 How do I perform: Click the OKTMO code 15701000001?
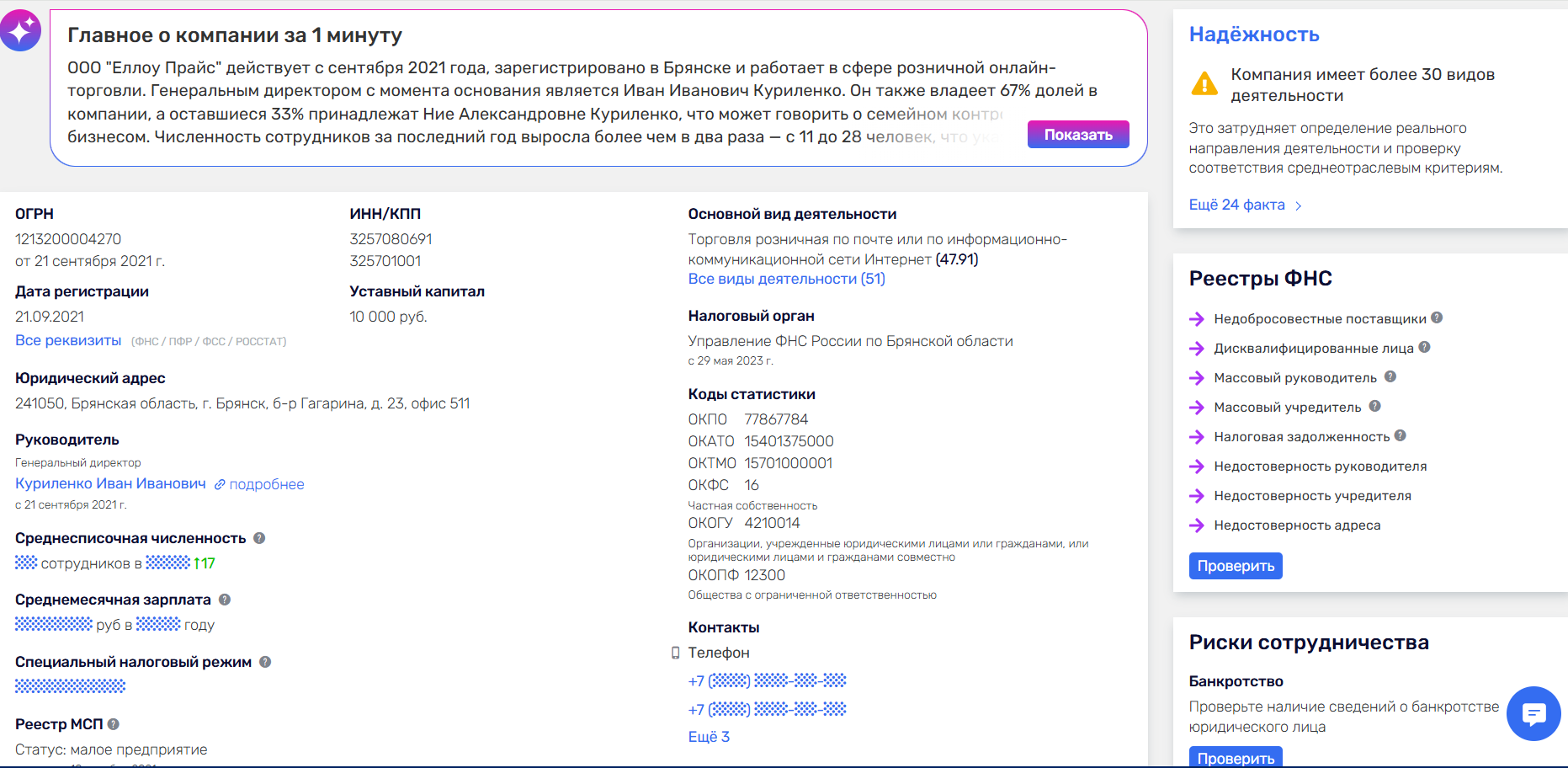789,463
